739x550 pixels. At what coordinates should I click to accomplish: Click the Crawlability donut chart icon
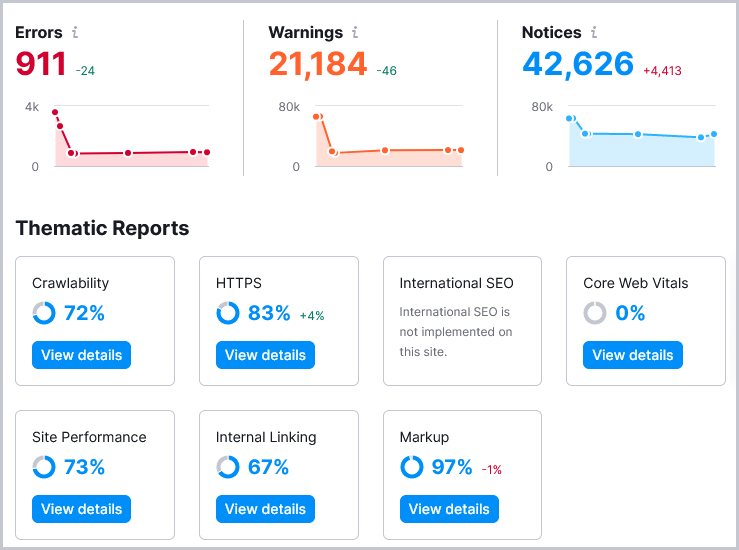coord(44,313)
